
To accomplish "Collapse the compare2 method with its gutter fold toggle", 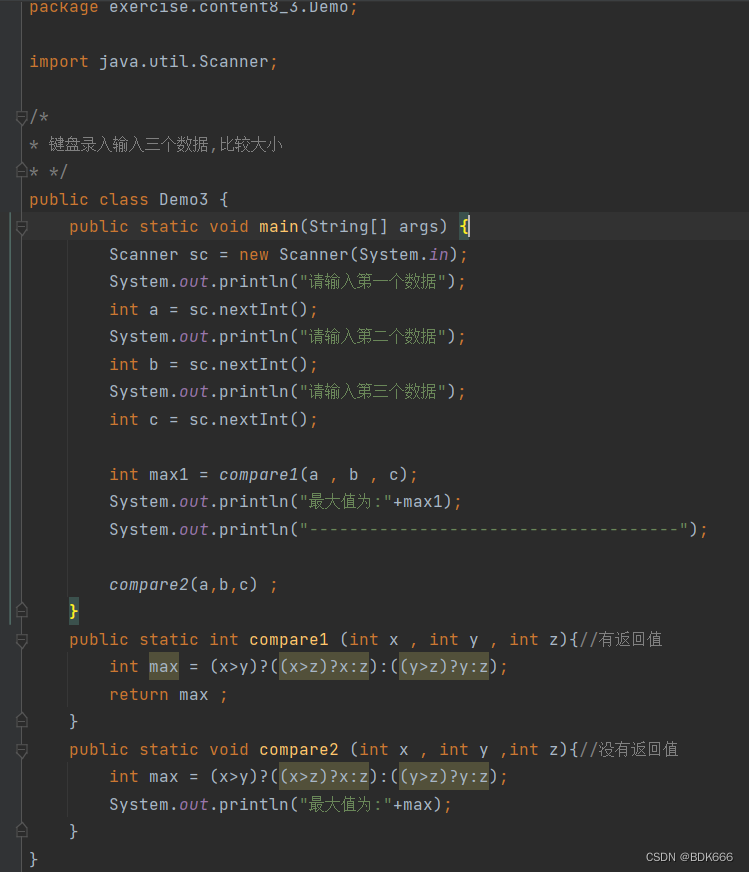I will point(22,751).
